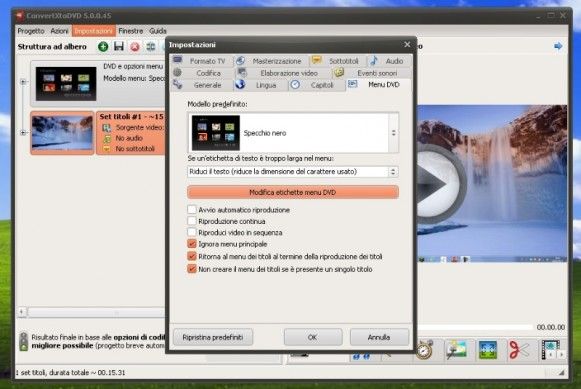Viewport: 581px width, 389px height.
Task: Click the status bar duration text
Action: (x=70, y=372)
